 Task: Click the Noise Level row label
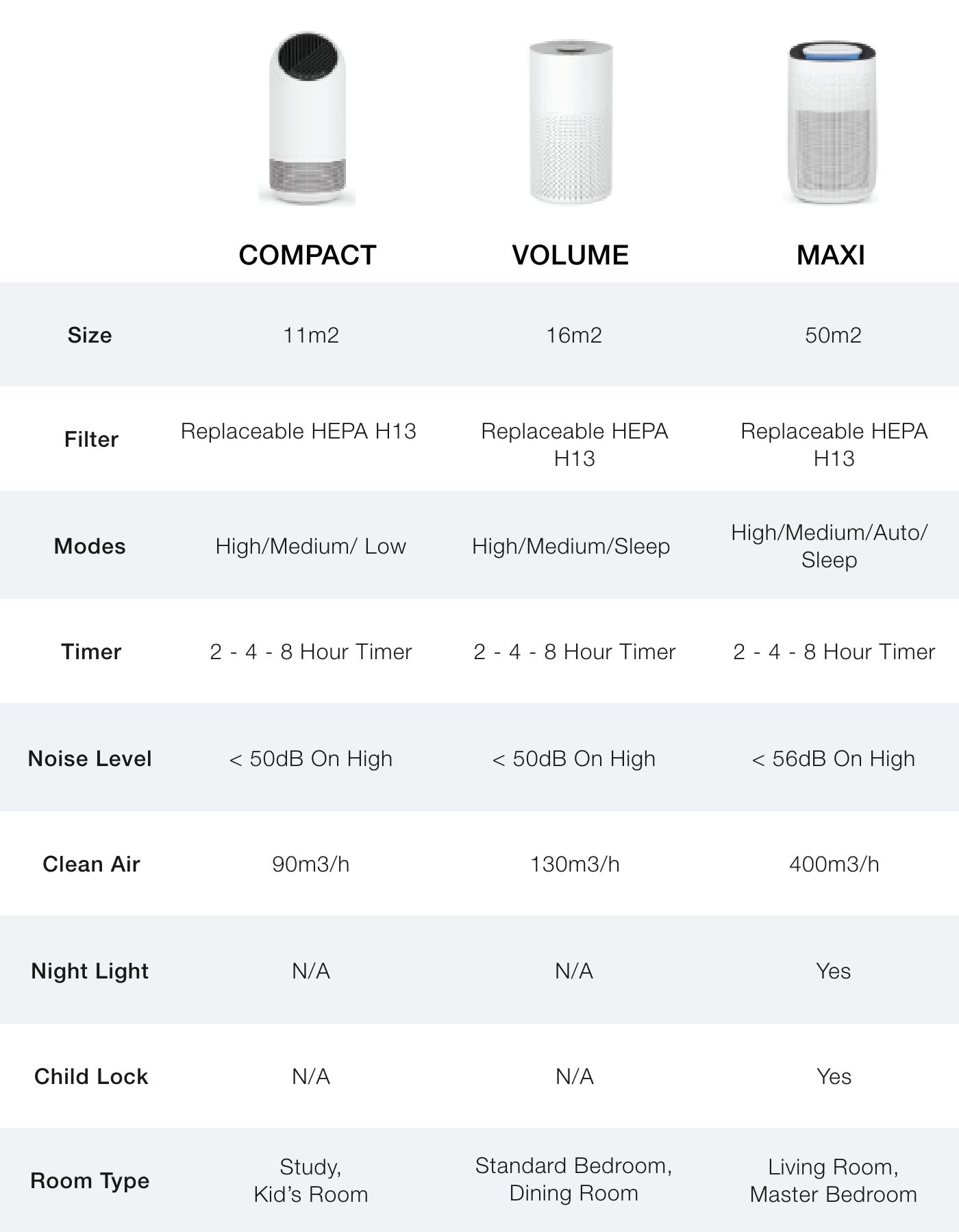point(90,759)
